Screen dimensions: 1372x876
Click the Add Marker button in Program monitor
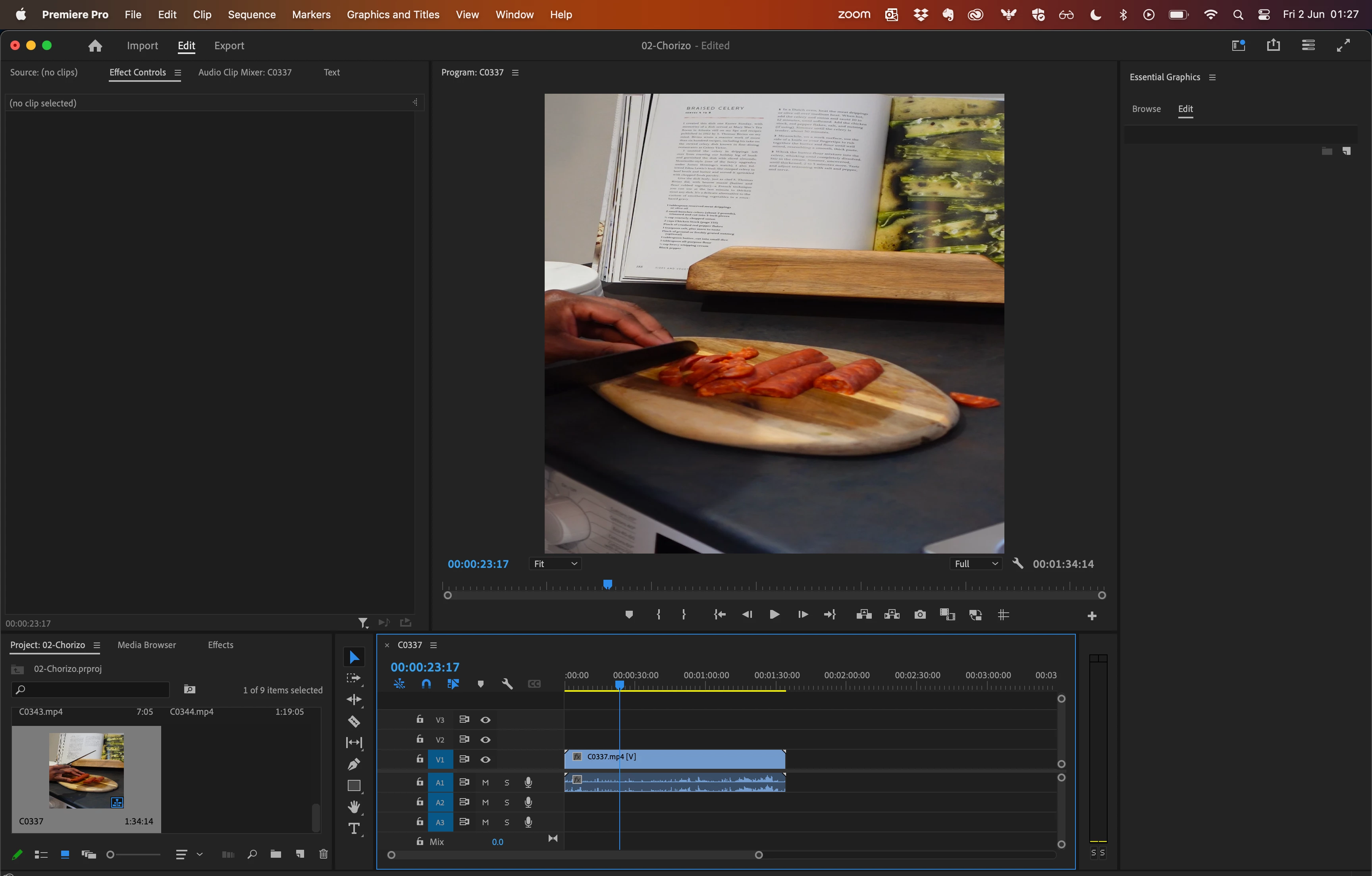pyautogui.click(x=629, y=614)
